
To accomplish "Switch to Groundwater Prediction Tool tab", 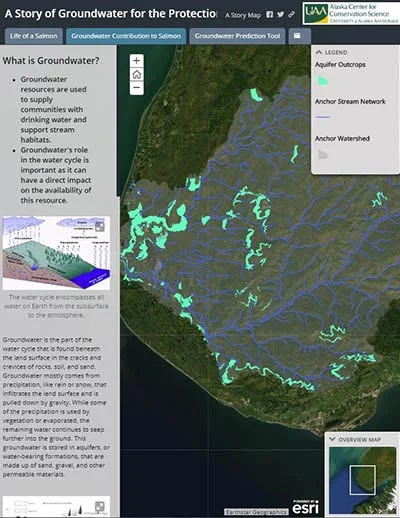I will (237, 36).
